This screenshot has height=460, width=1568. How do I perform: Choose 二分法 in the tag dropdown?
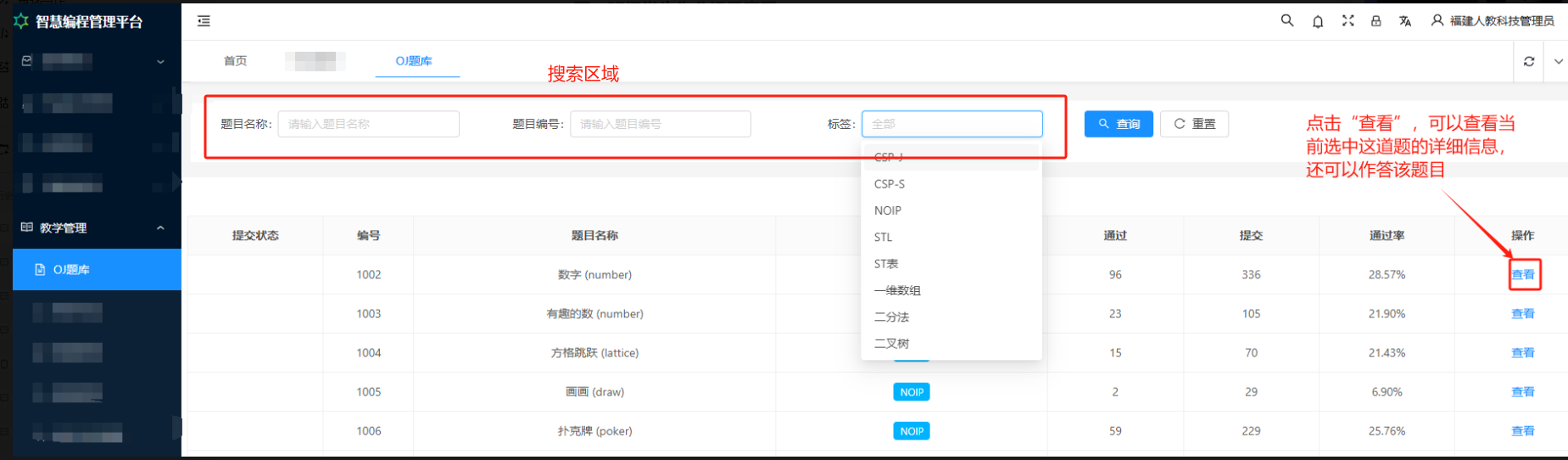click(x=891, y=317)
